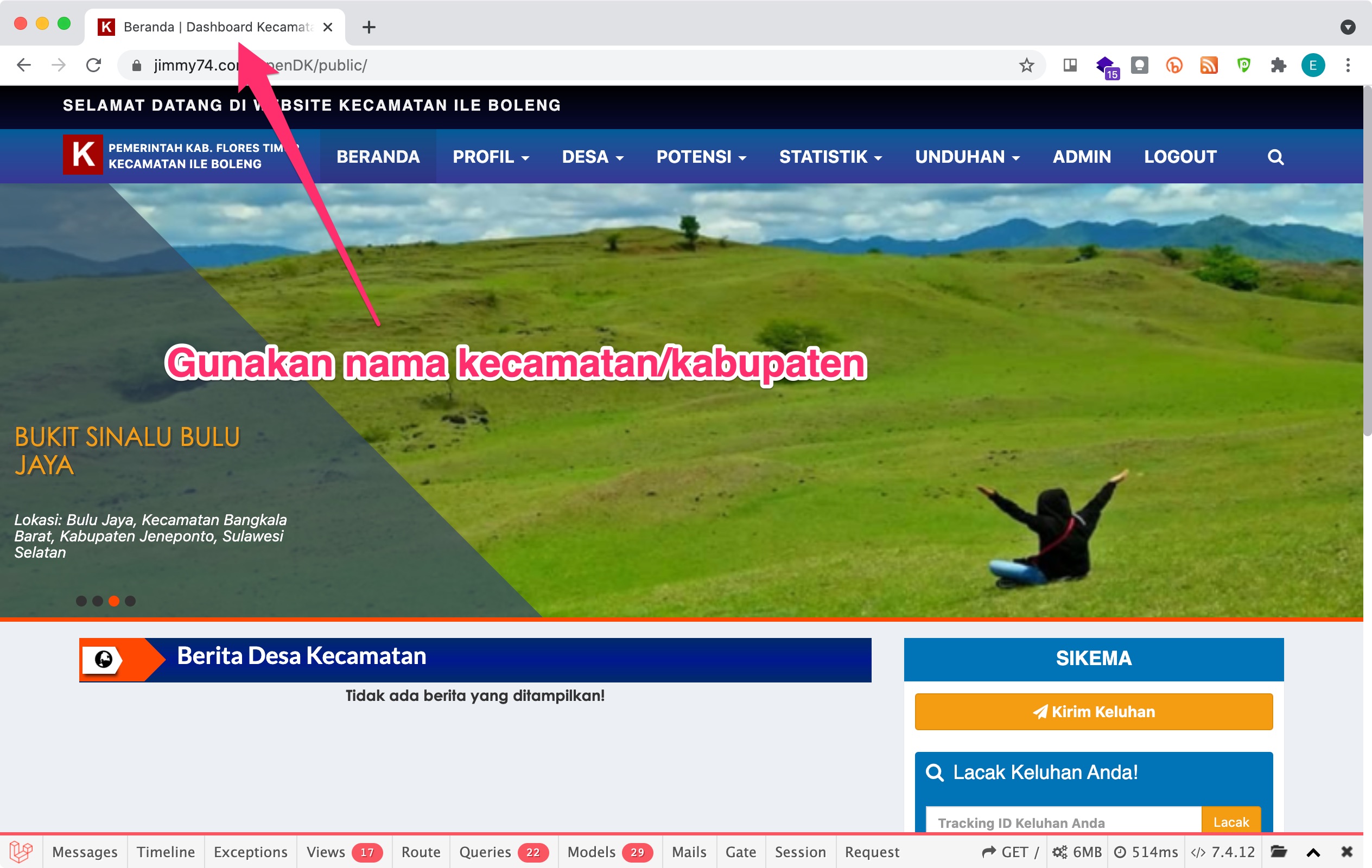1372x868 pixels.
Task: Click the folder icon in the debugbar
Action: pyautogui.click(x=1279, y=852)
